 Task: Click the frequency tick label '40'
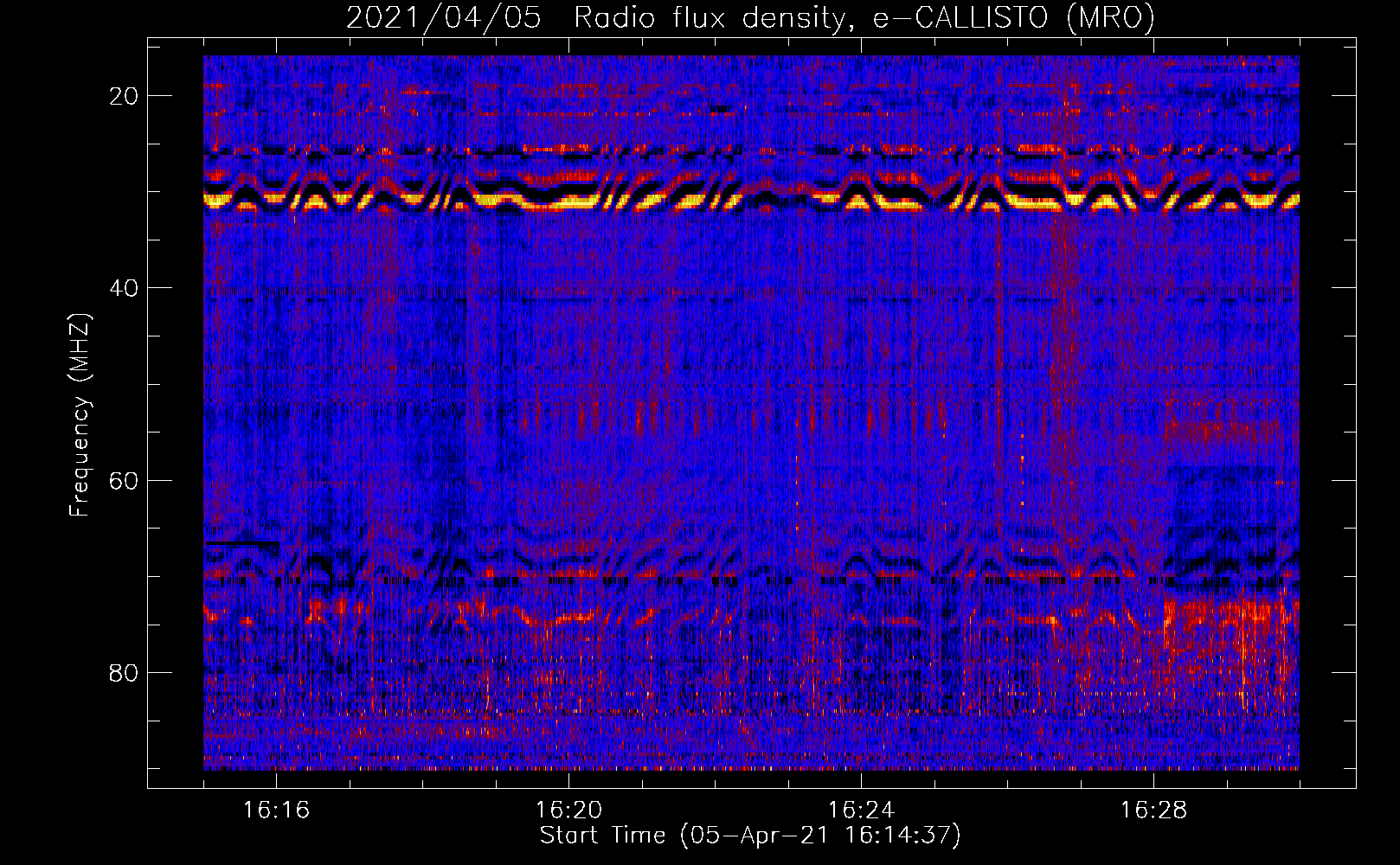pos(124,288)
